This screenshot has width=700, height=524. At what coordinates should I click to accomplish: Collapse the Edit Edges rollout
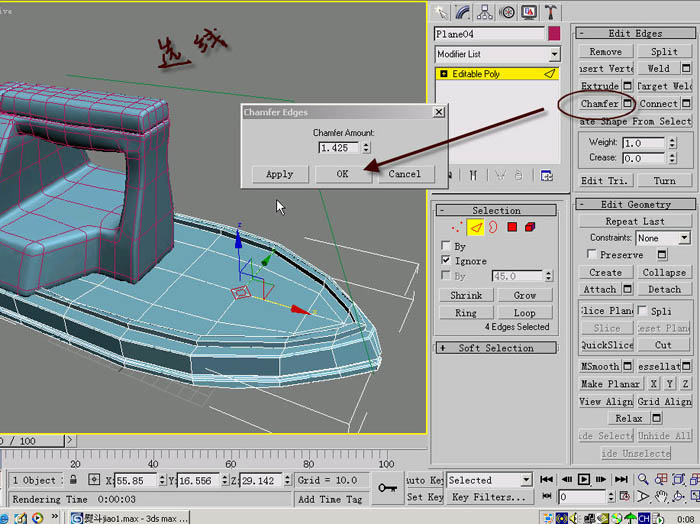tap(582, 33)
